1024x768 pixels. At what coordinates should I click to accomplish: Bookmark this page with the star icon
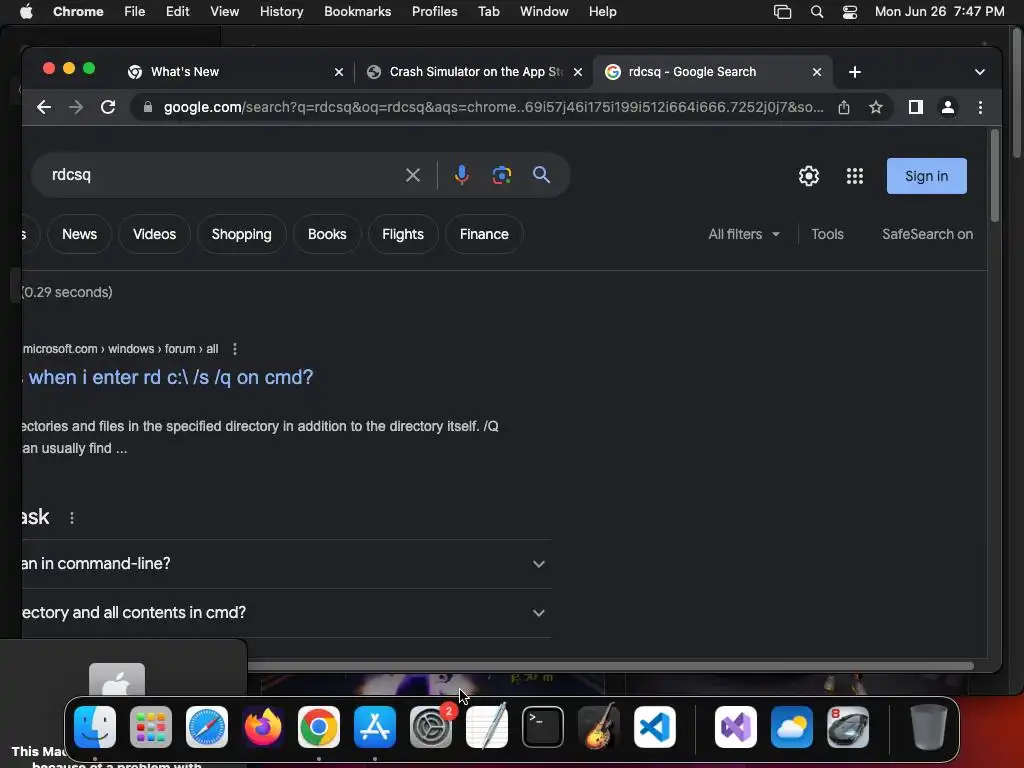(x=876, y=107)
